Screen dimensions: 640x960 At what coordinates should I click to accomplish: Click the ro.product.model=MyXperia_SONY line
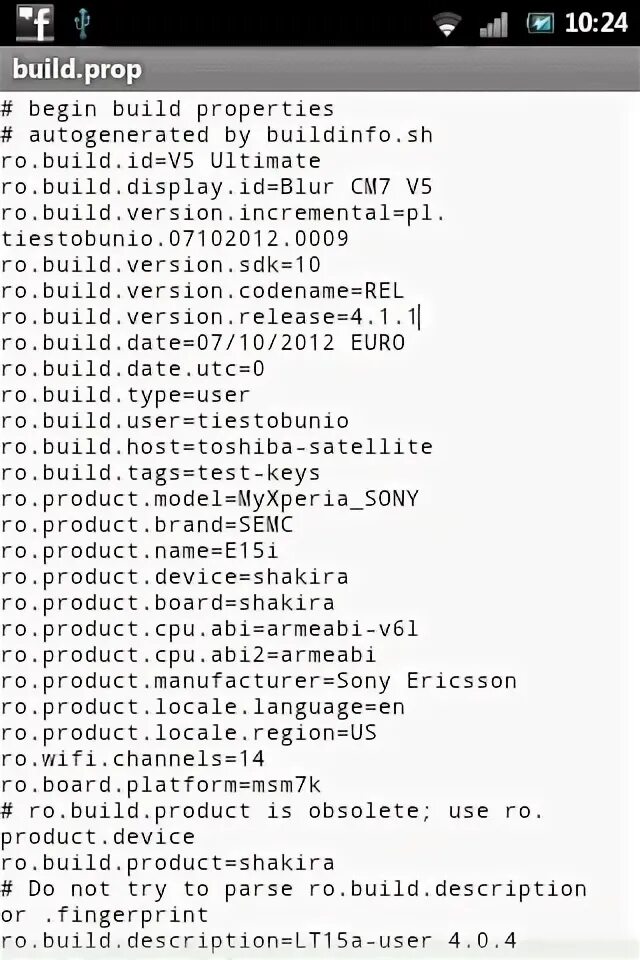[210, 499]
